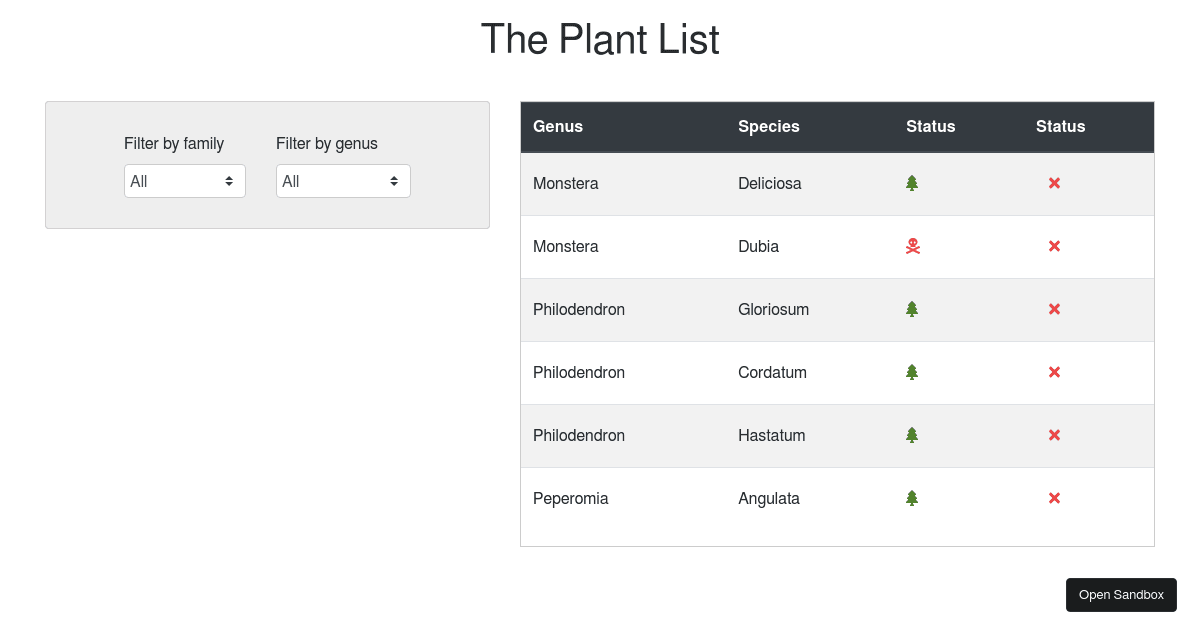The height and width of the screenshot is (630, 1200).
Task: Click the tree icon for Philodendron Gloriosum
Action: (911, 309)
